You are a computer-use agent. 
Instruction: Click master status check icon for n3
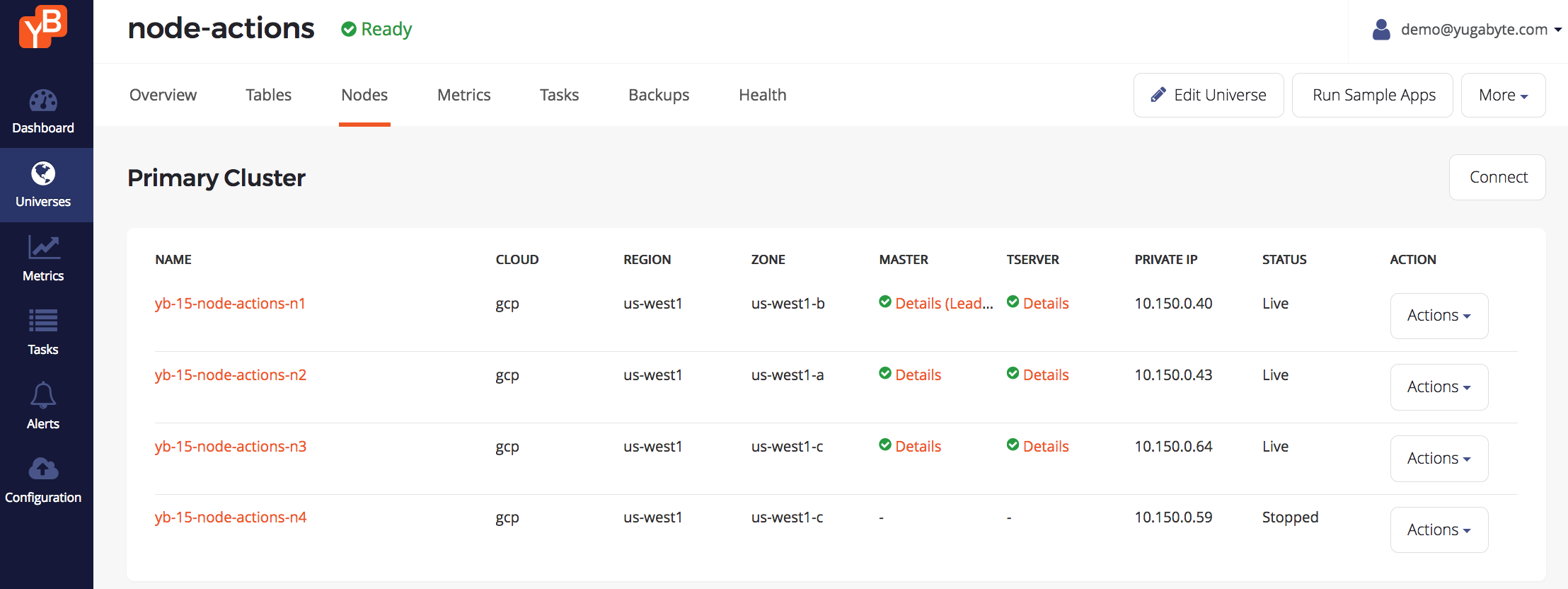coord(885,445)
